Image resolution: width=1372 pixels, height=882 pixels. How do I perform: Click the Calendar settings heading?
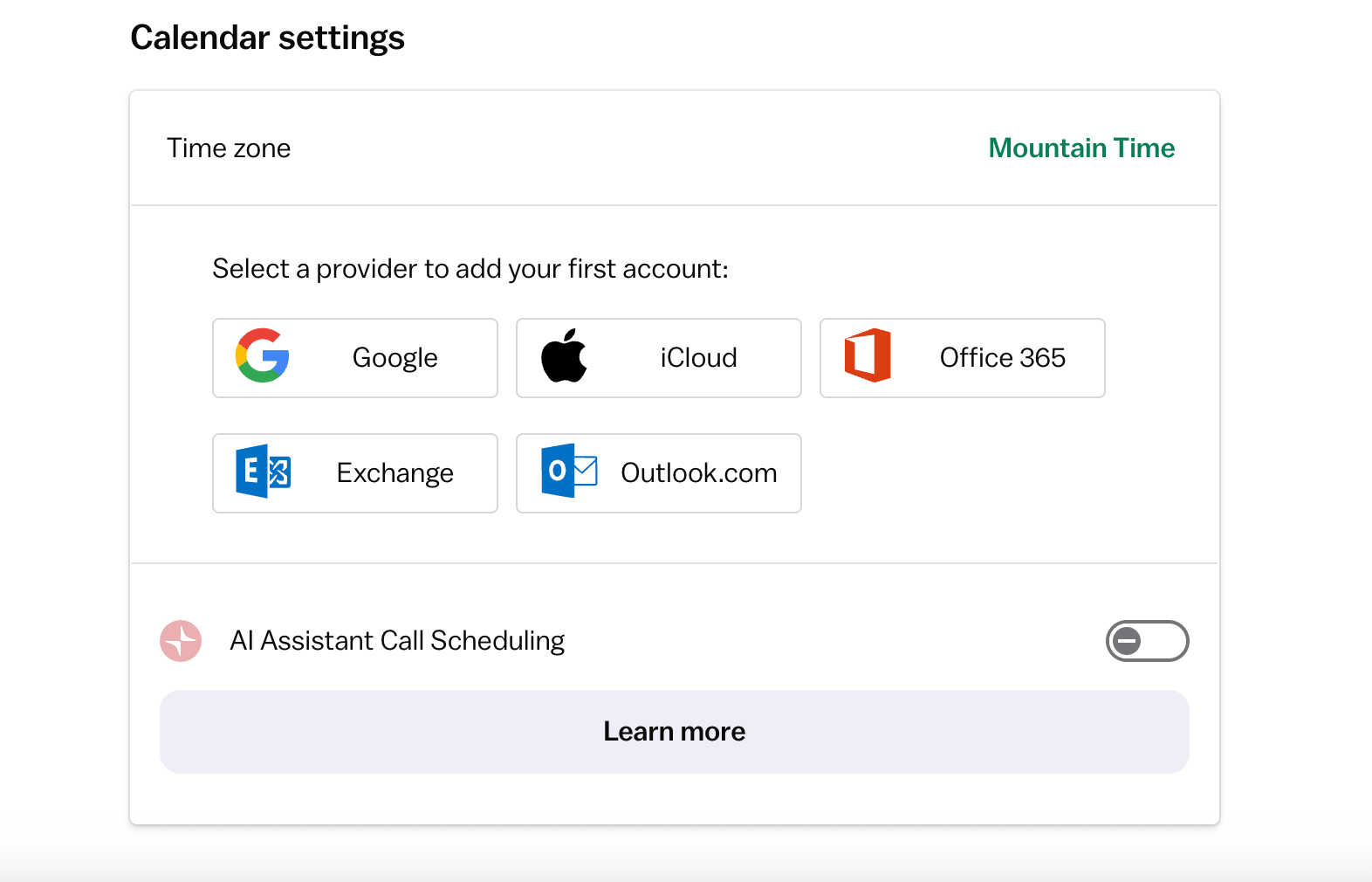click(267, 38)
